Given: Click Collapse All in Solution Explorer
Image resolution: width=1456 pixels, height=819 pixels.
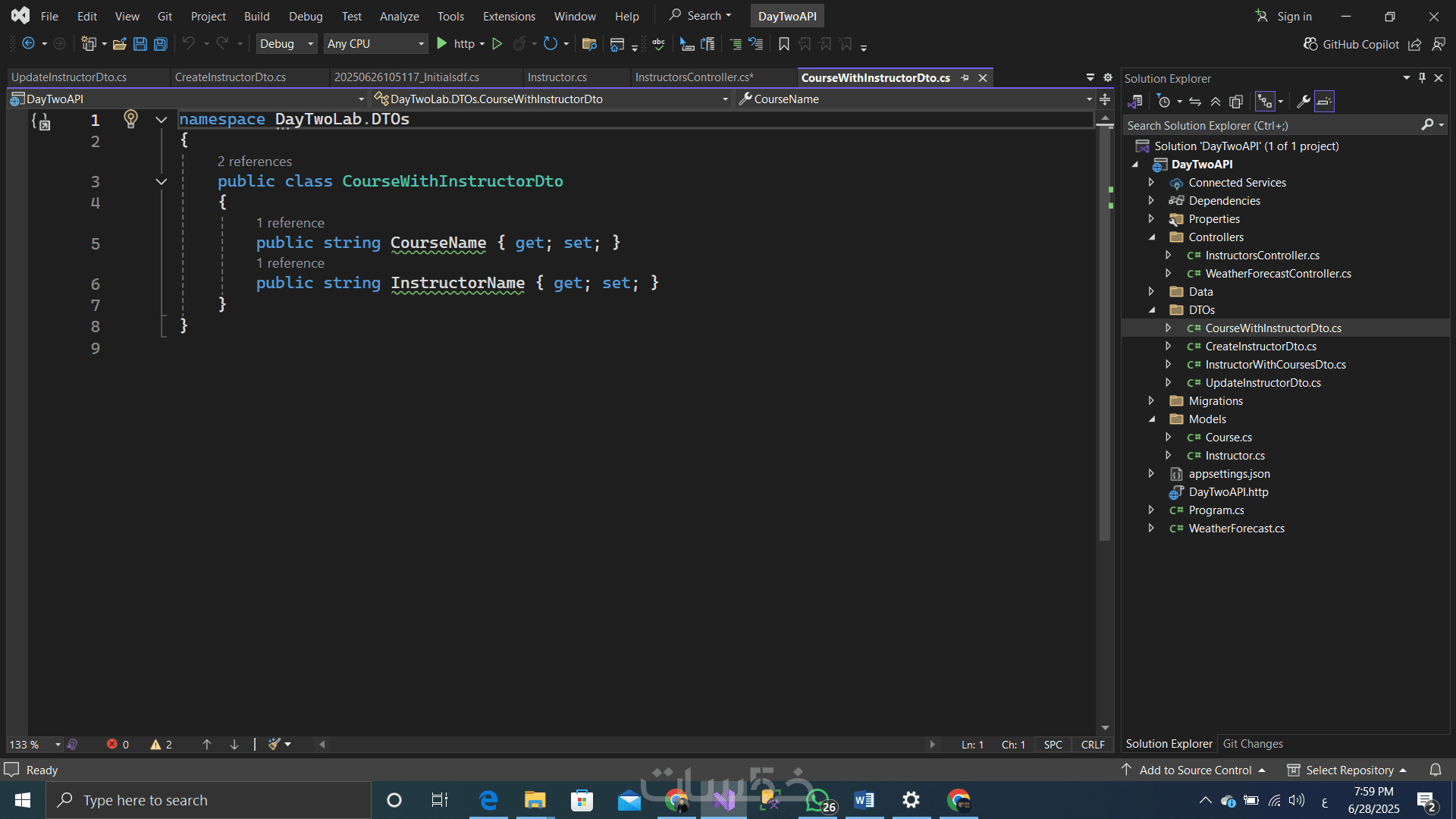Looking at the screenshot, I should [1216, 101].
